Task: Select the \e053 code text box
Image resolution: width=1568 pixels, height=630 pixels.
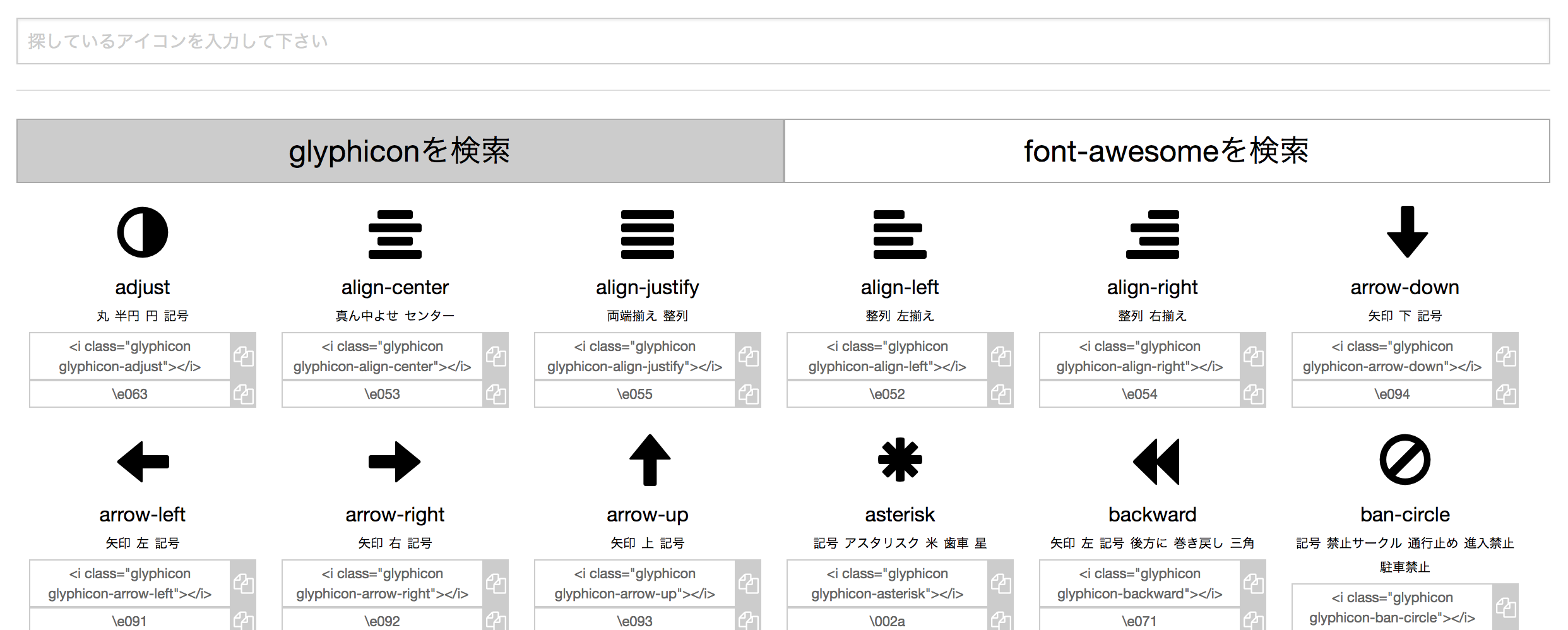Action: coord(383,394)
